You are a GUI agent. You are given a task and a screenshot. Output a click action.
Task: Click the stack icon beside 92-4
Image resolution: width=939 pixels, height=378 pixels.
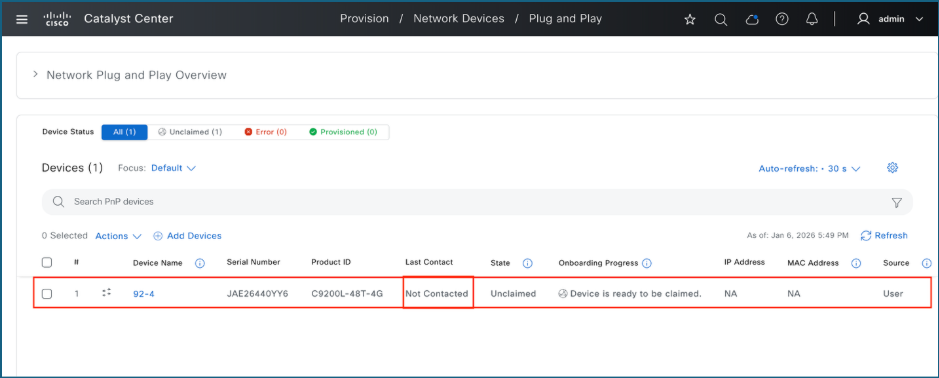tap(107, 292)
